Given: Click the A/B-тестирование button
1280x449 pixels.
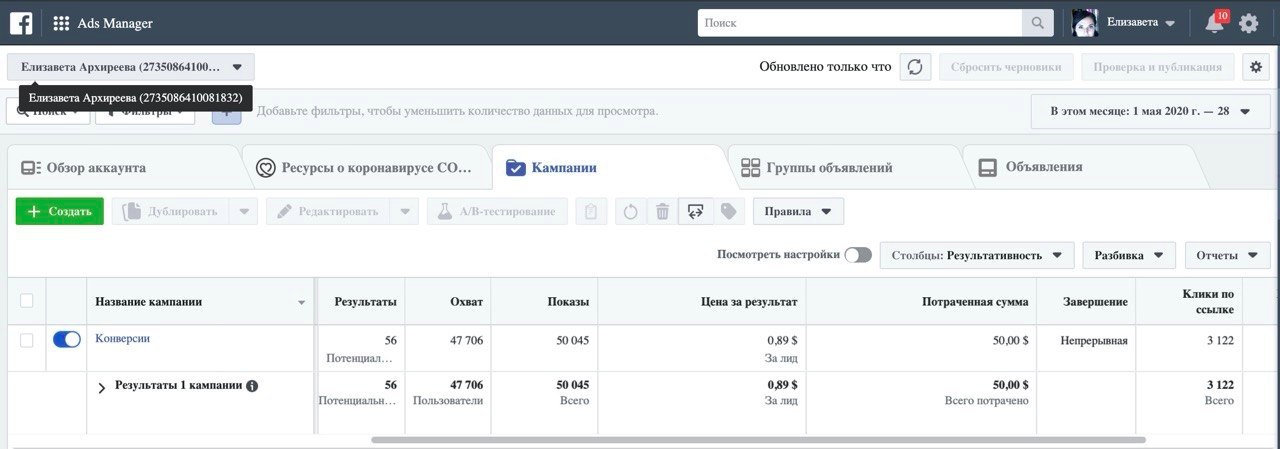Looking at the screenshot, I should point(497,211).
